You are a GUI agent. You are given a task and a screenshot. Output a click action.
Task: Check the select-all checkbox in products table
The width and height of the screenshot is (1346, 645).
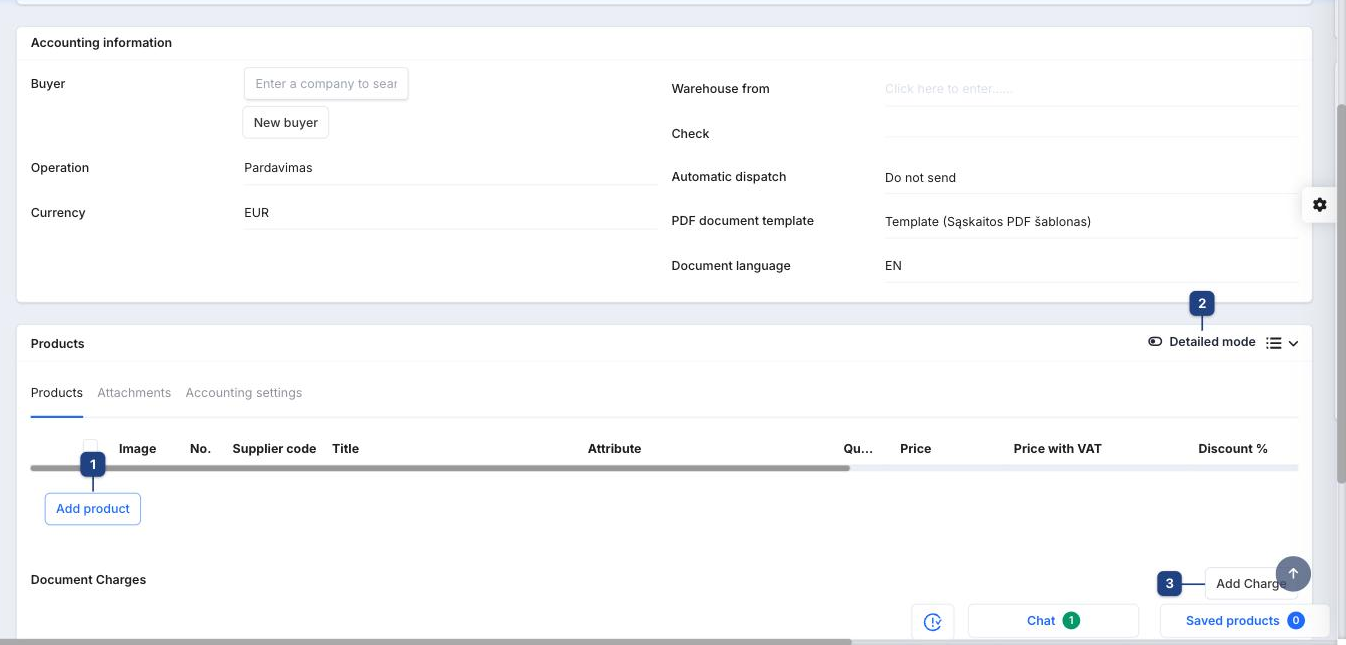[90, 447]
